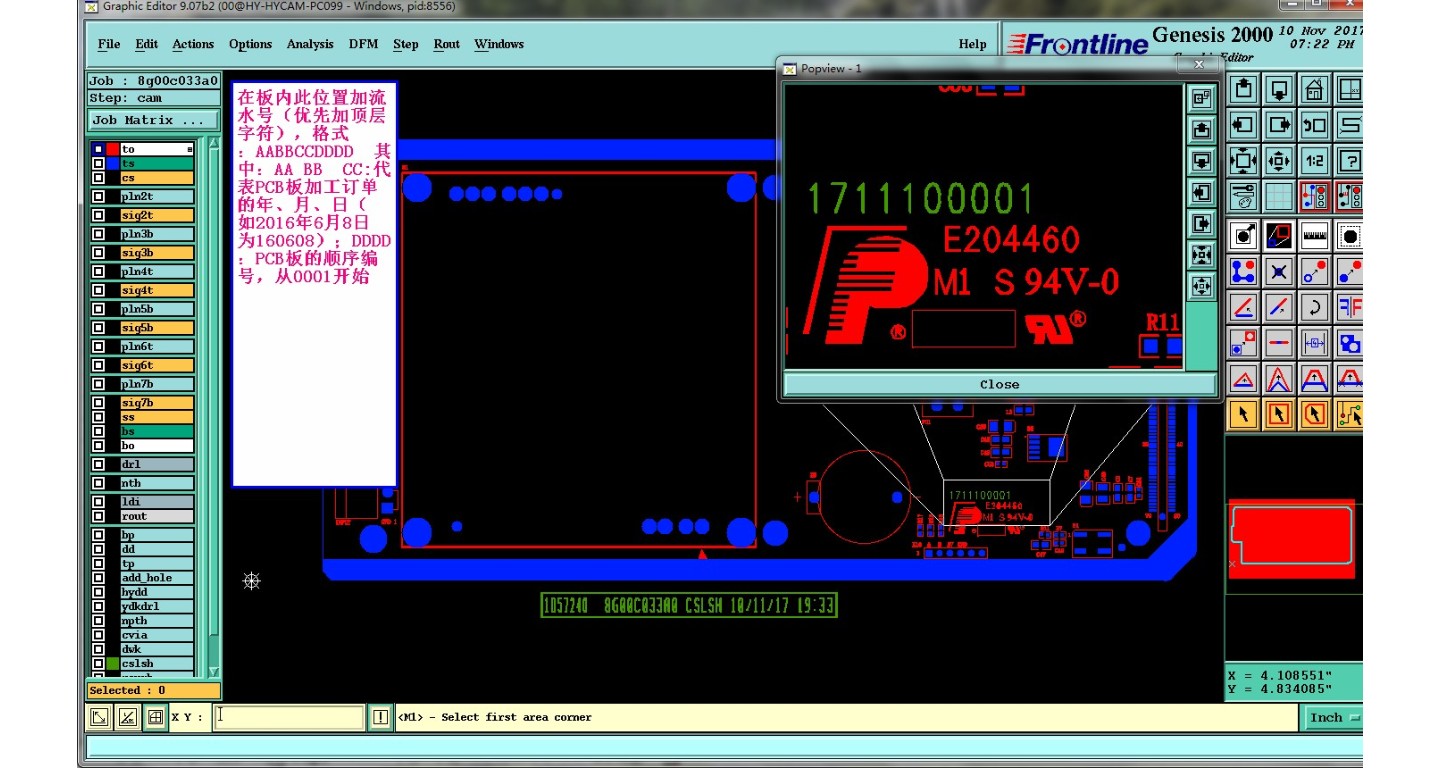Click the red board overview thumbnail
This screenshot has height=768, width=1440.
(1293, 538)
